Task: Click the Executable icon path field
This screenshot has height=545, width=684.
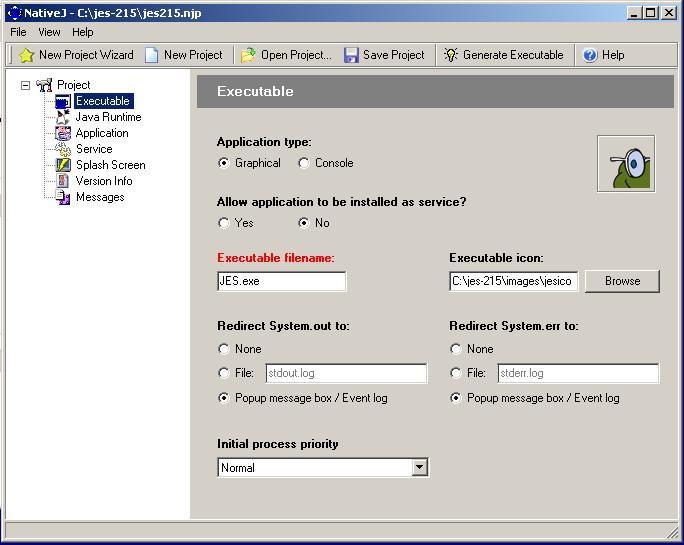Action: tap(514, 281)
